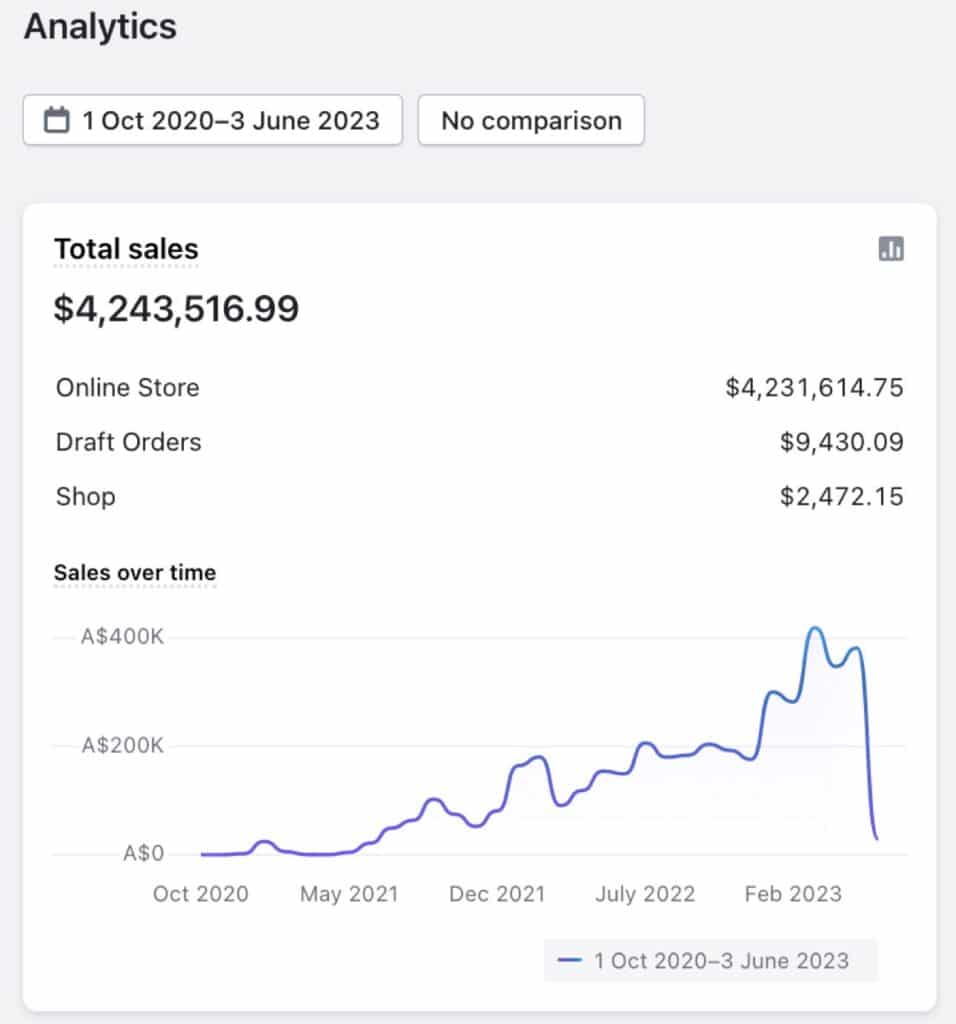Open the No comparison dropdown
The height and width of the screenshot is (1024, 956).
[531, 121]
